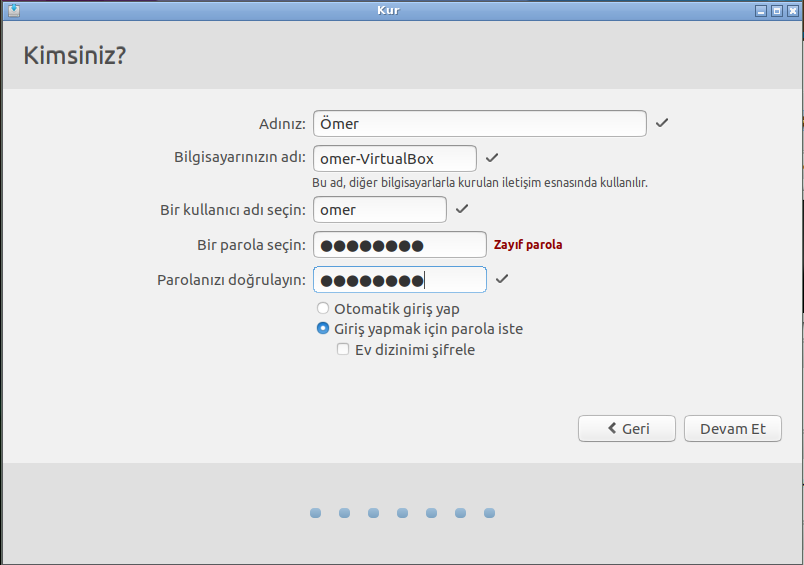Image resolution: width=804 pixels, height=565 pixels.
Task: Focus the "Bir parola seçin" password field
Action: click(x=399, y=245)
